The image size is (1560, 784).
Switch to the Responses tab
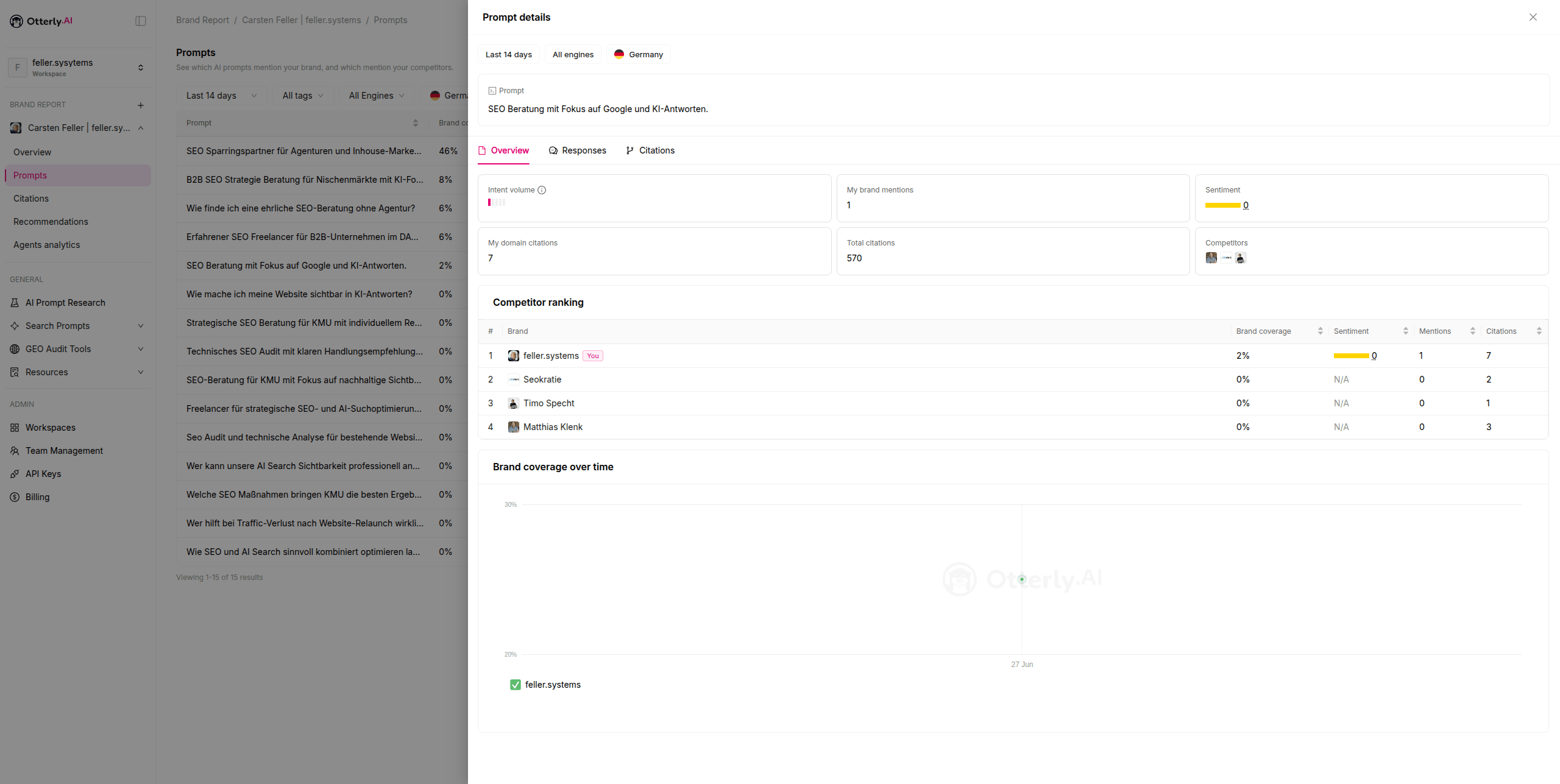(577, 150)
